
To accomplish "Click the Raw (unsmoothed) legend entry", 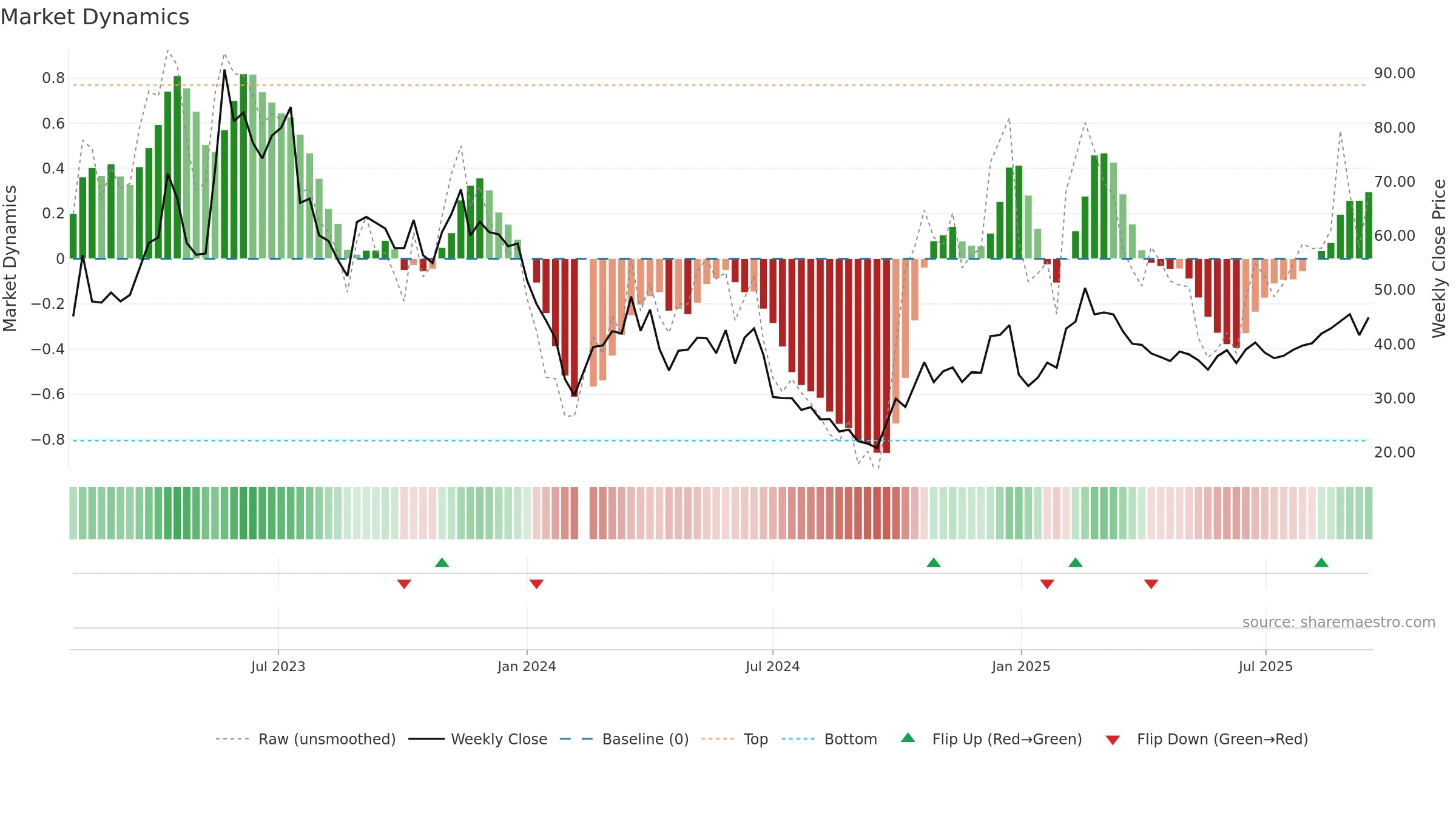I will [x=306, y=739].
